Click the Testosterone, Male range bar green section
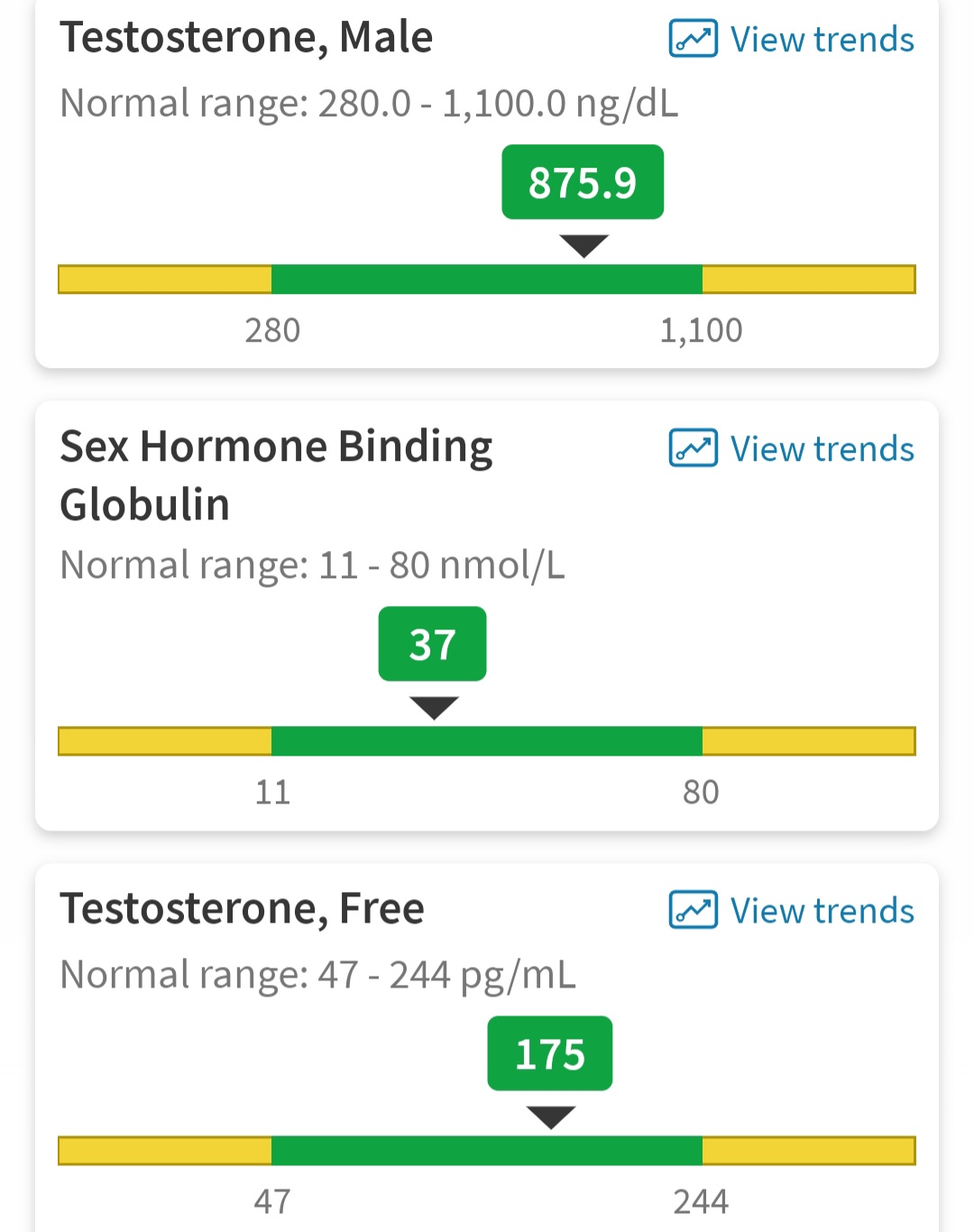 click(487, 280)
